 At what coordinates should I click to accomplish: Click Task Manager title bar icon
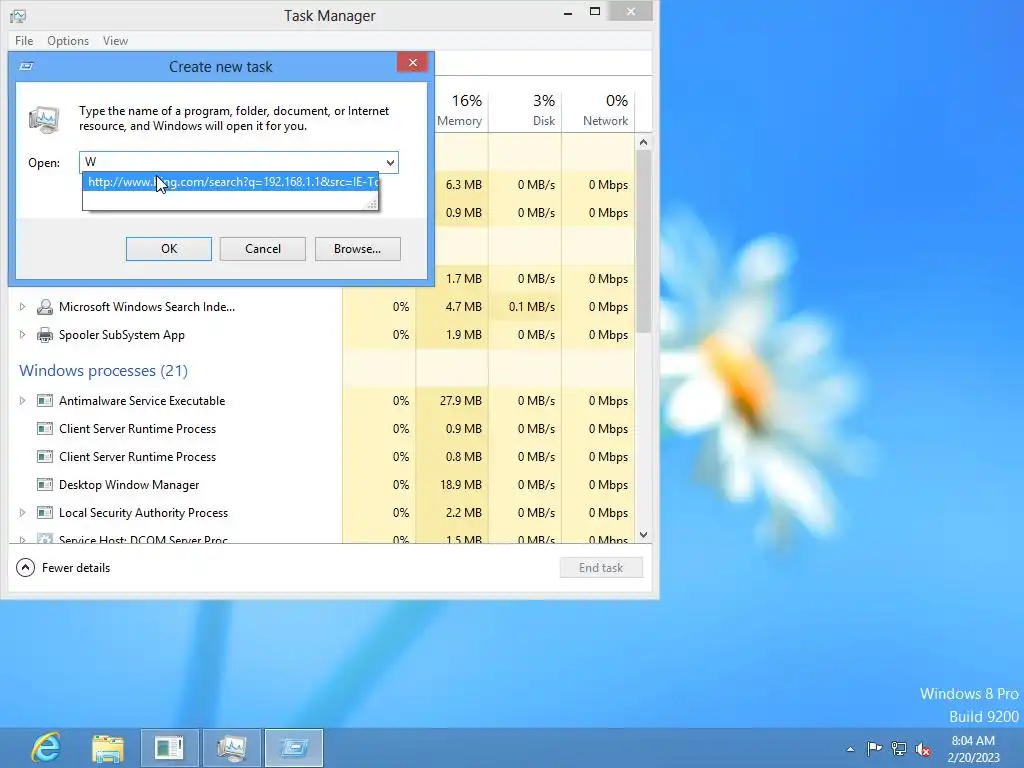pyautogui.click(x=18, y=16)
